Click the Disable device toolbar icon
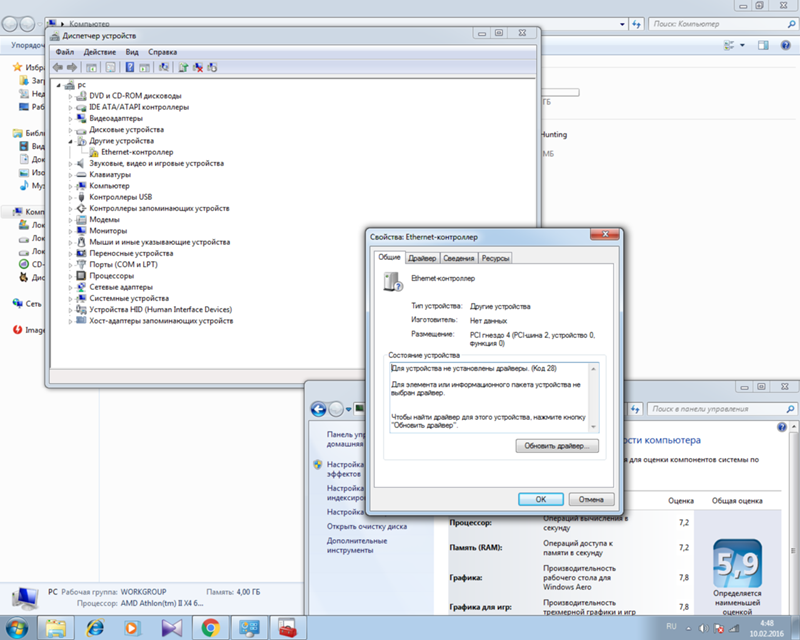 tap(212, 67)
